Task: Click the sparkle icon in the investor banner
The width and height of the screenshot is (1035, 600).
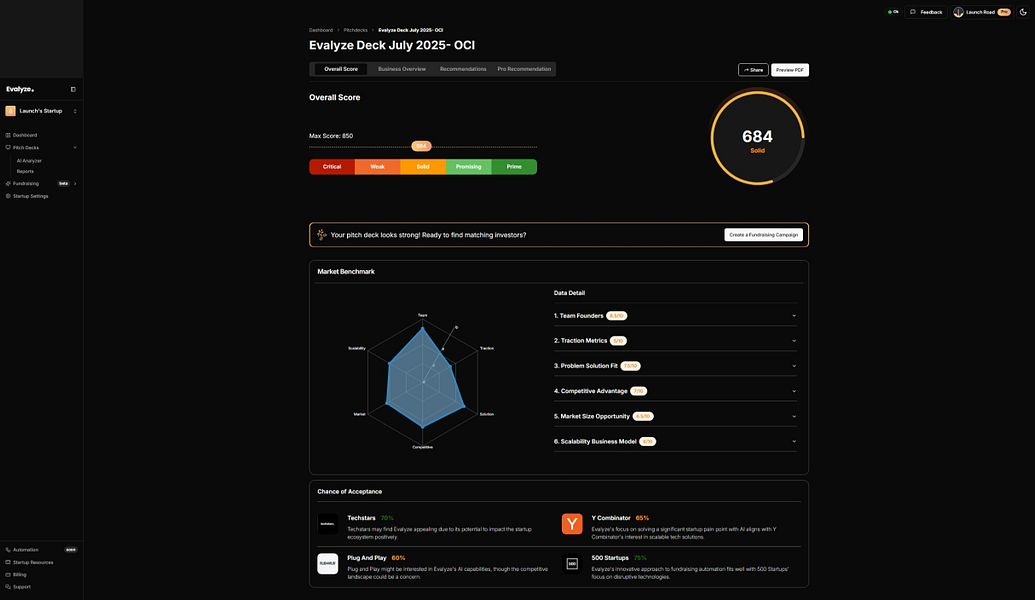Action: coord(321,234)
